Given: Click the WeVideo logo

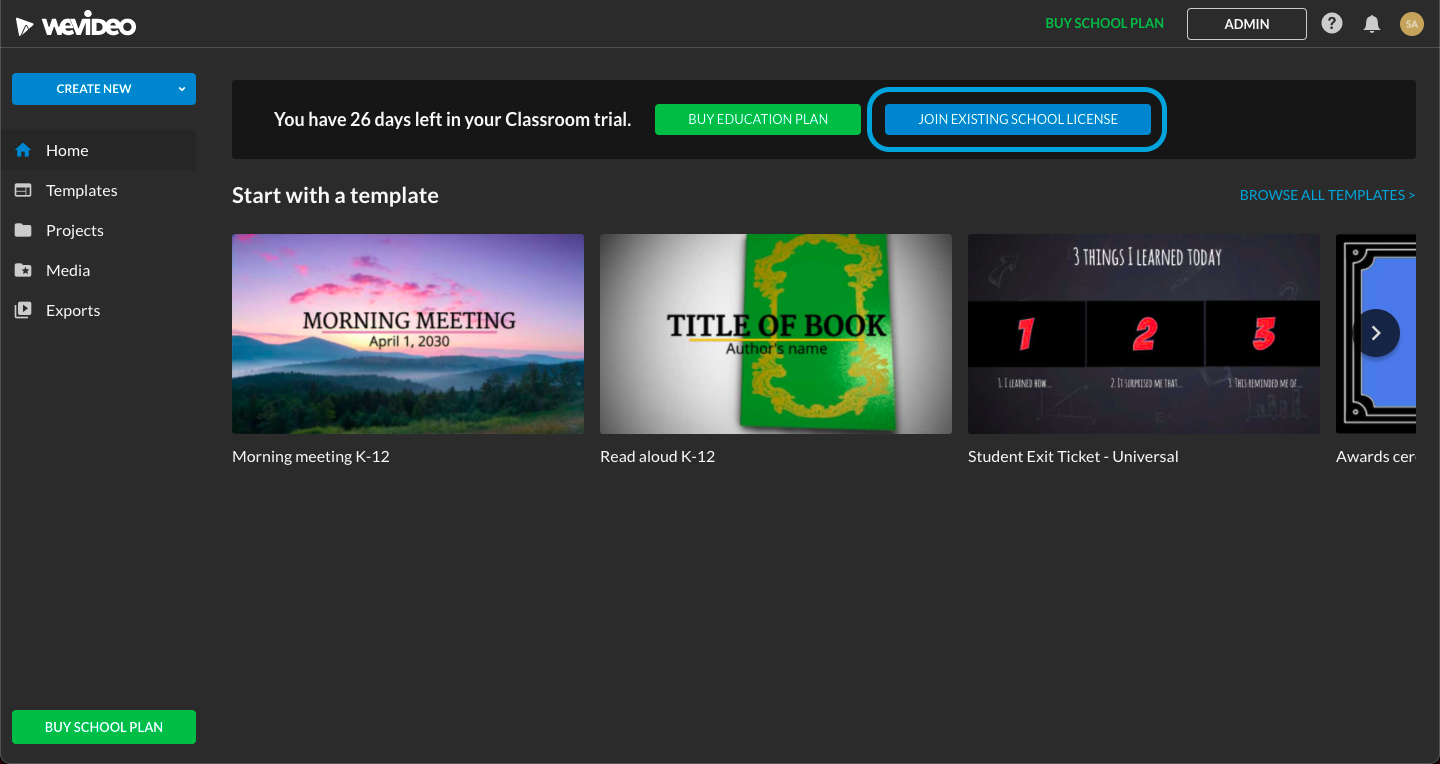Looking at the screenshot, I should tap(76, 24).
